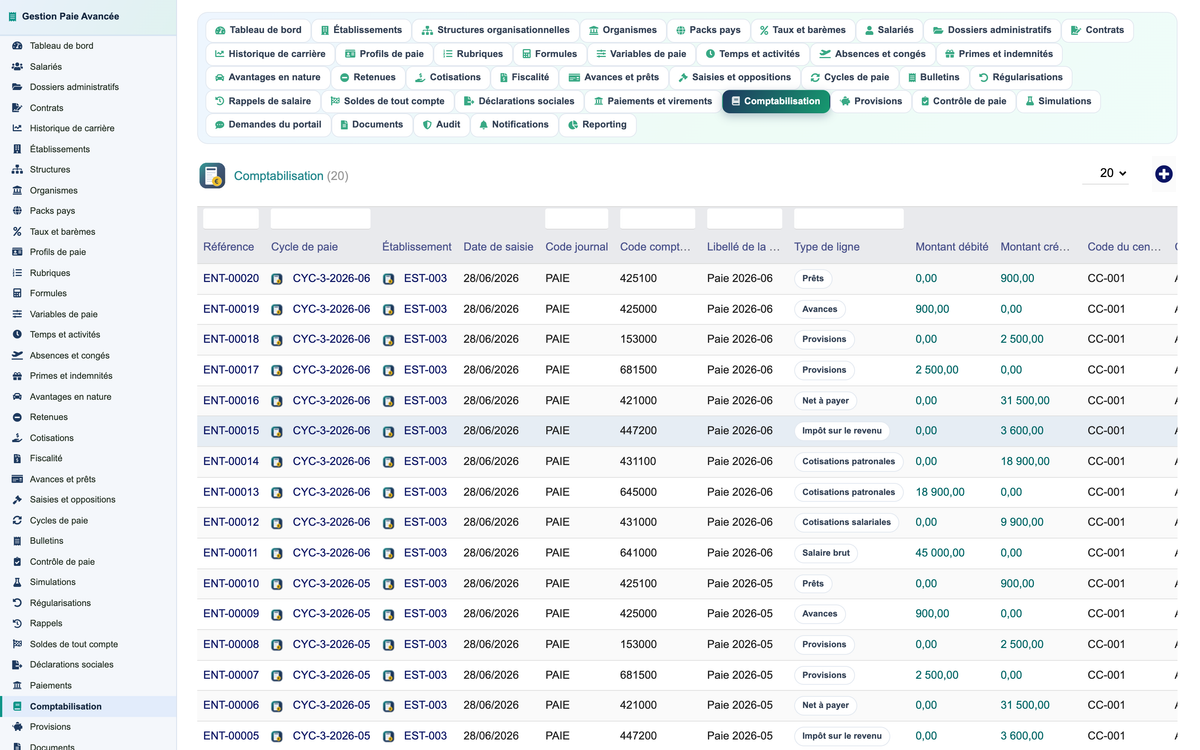
Task: Open entry ENT-00020 reference link
Action: click(x=231, y=279)
